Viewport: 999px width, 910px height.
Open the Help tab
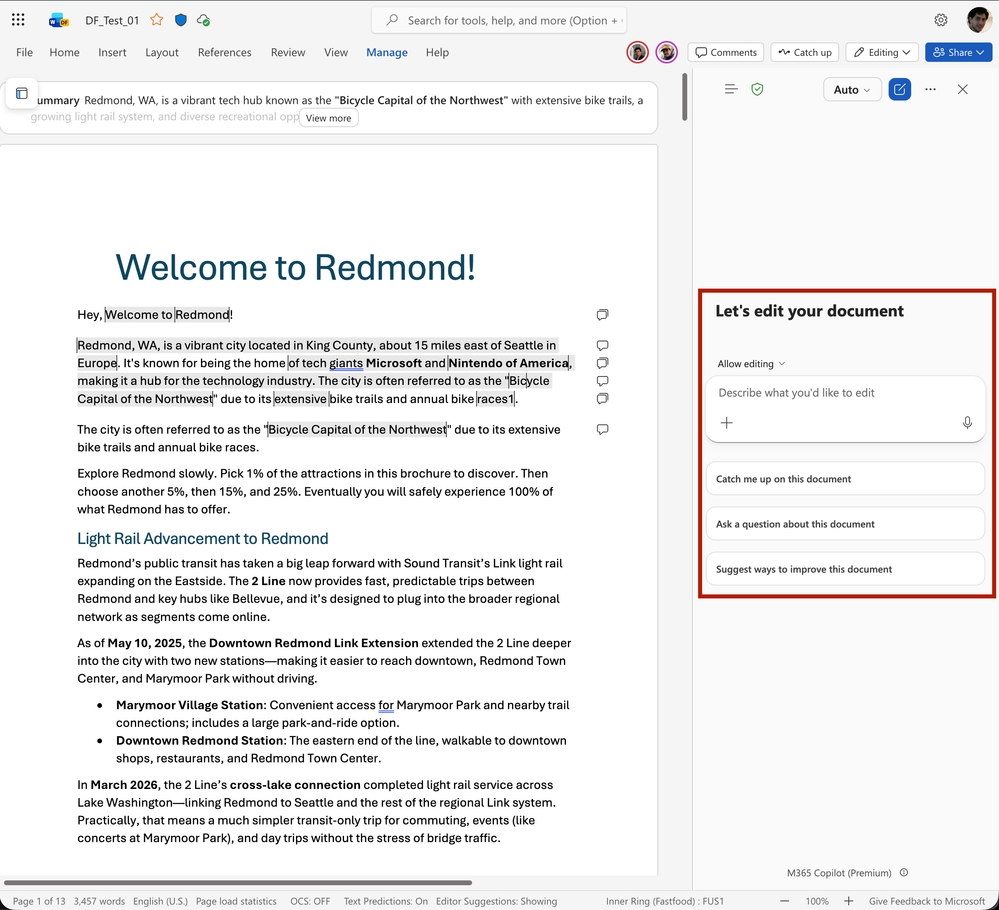pos(437,52)
